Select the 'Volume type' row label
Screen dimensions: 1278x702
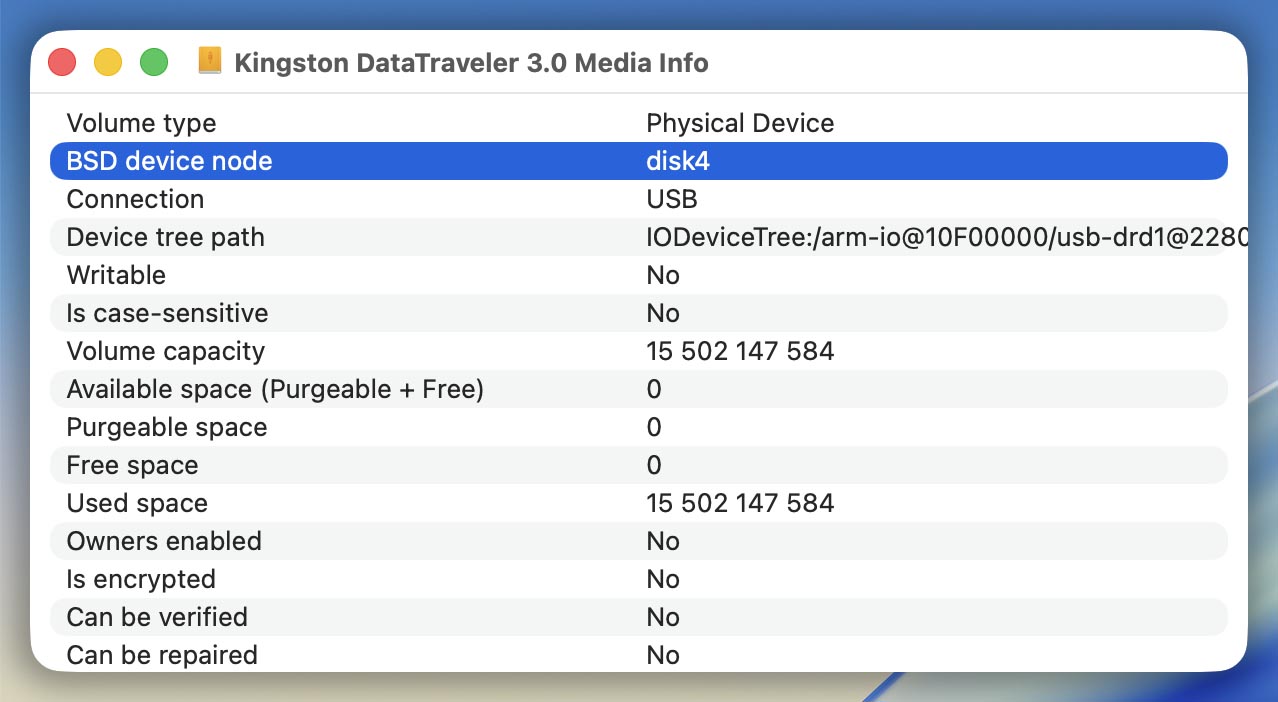(x=141, y=123)
